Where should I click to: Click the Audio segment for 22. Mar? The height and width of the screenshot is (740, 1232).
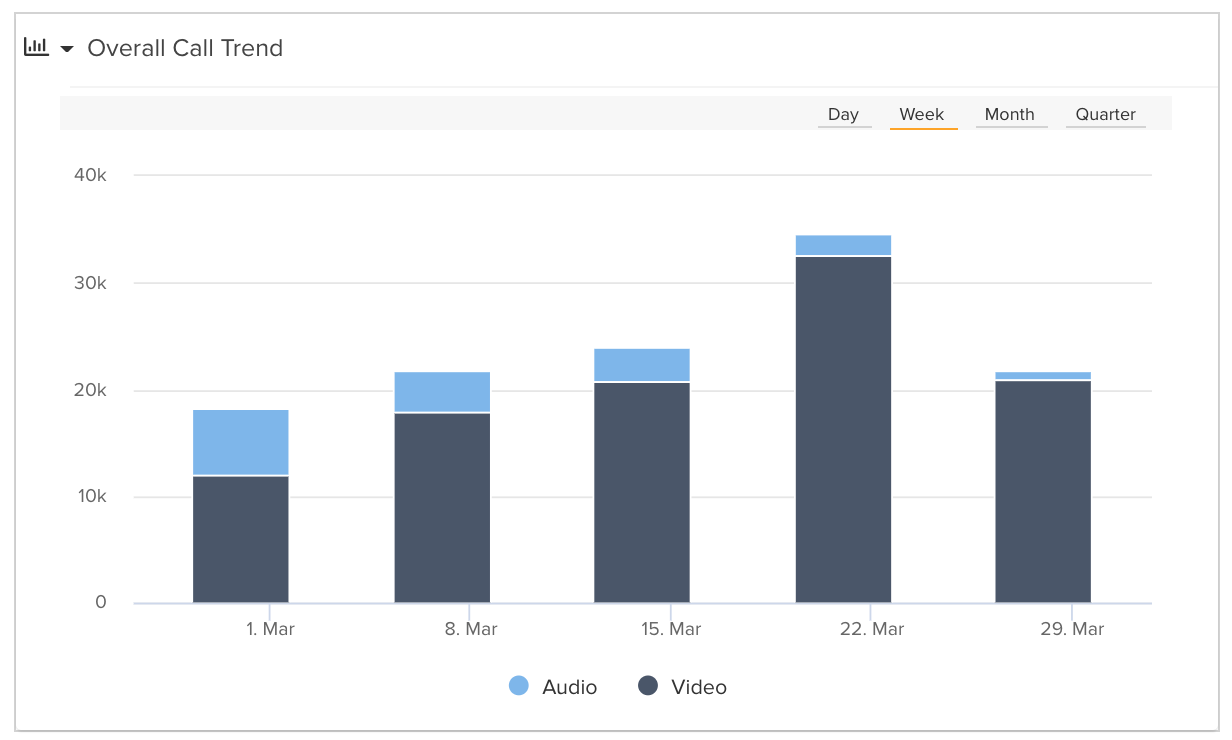(x=843, y=246)
